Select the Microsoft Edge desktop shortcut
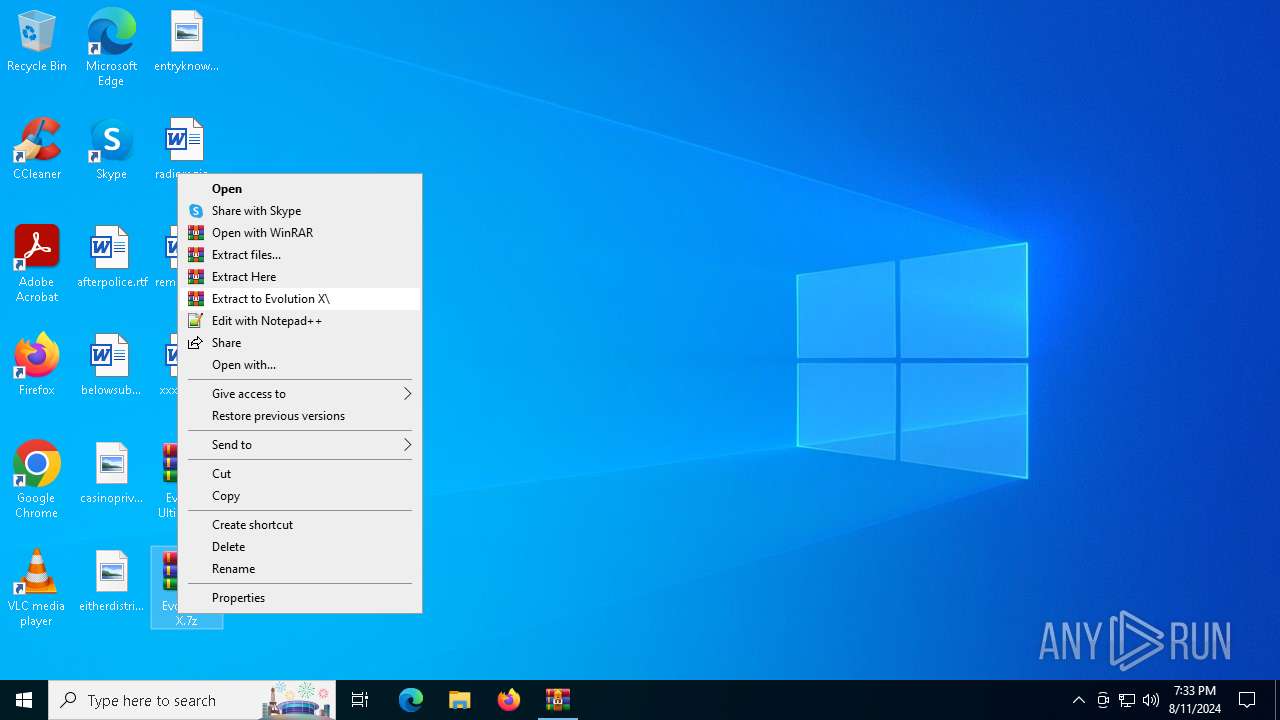 [x=111, y=48]
